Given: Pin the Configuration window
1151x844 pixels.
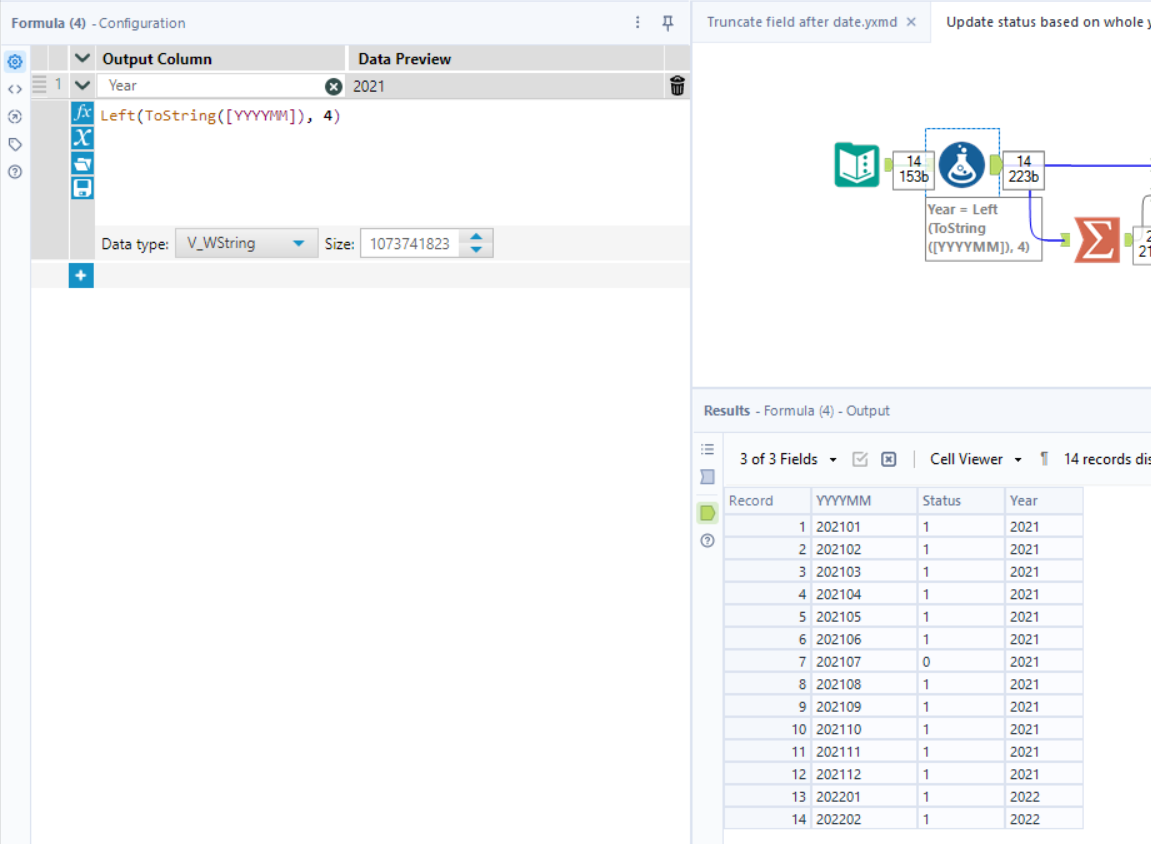Looking at the screenshot, I should (668, 22).
